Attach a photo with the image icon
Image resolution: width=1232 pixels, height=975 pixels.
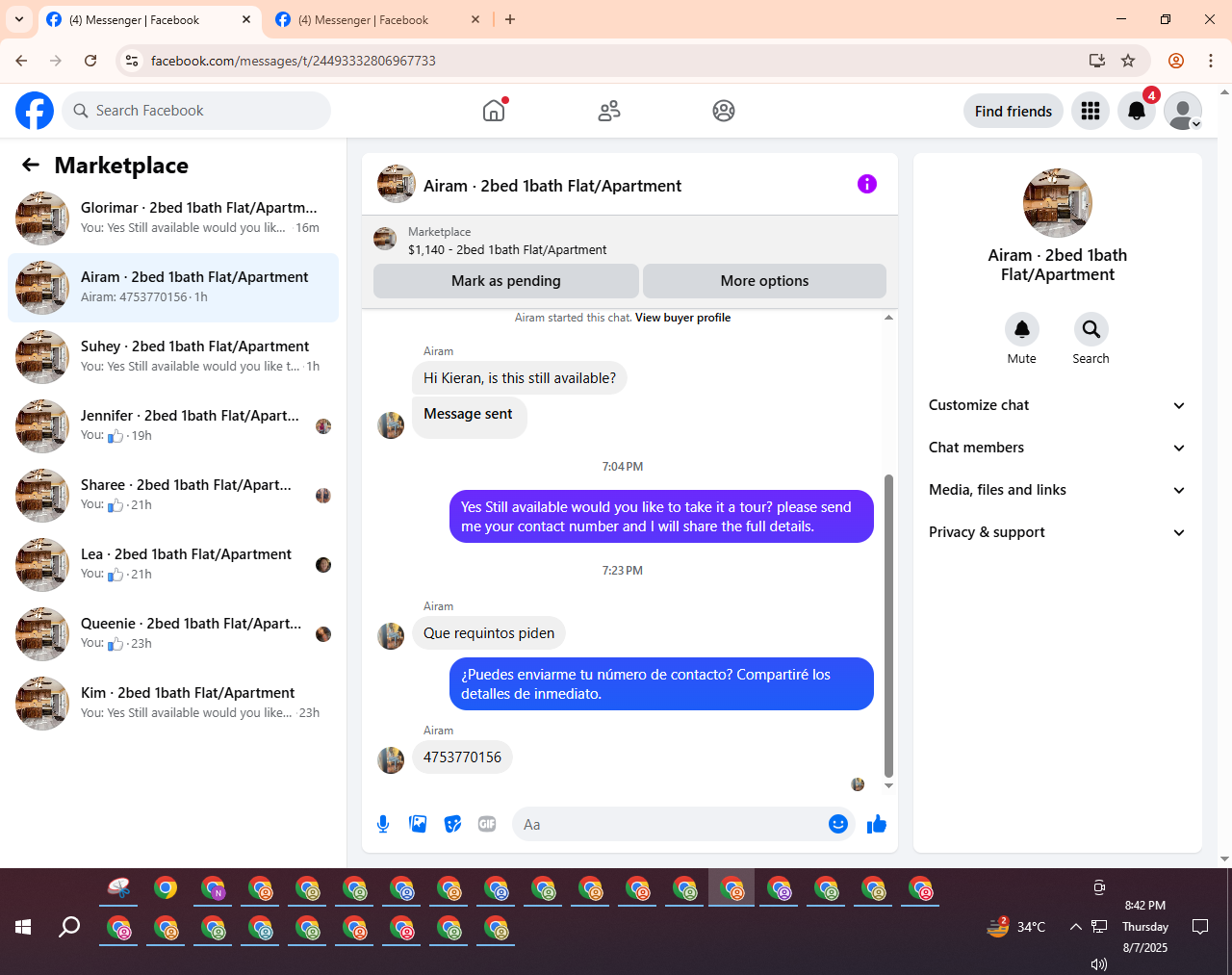tap(418, 824)
